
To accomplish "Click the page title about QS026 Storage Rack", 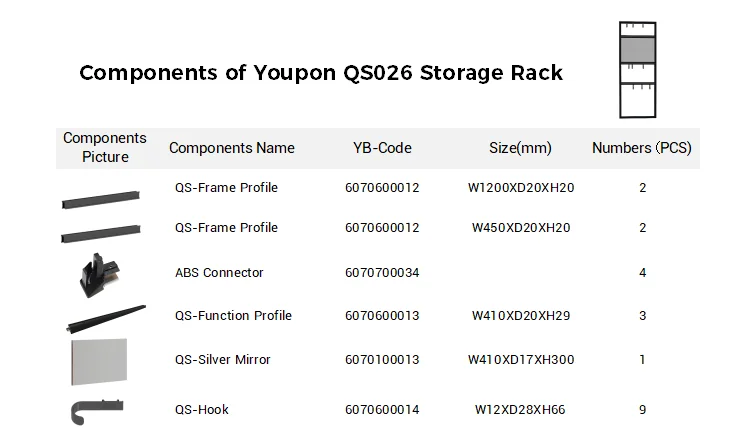I will click(x=321, y=73).
